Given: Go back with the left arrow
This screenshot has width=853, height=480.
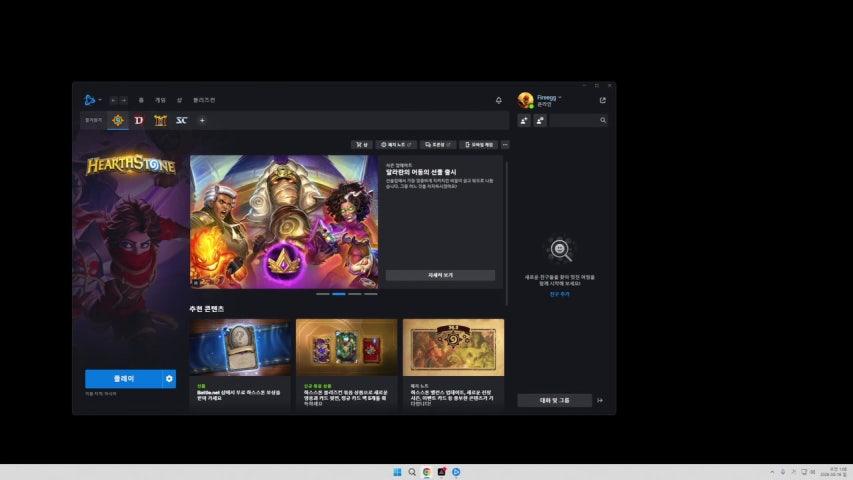Looking at the screenshot, I should 113,100.
